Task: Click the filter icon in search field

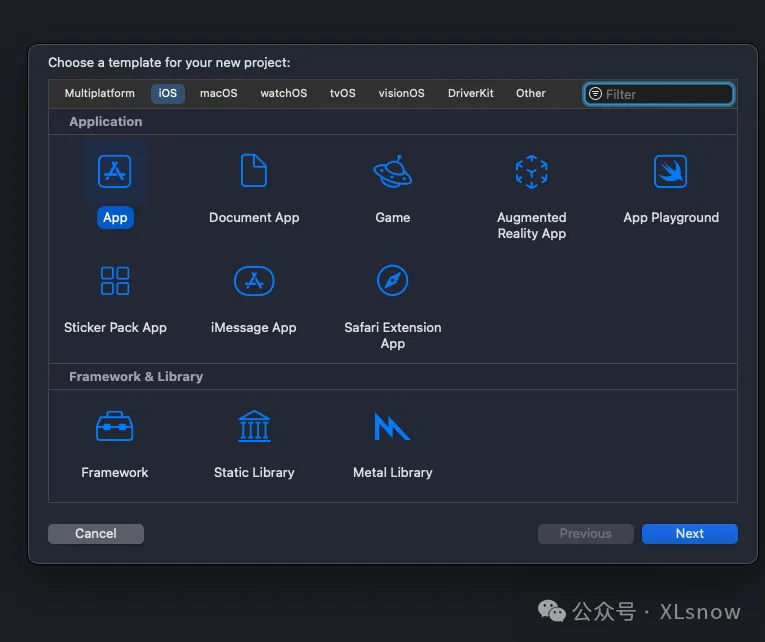Action: (595, 94)
